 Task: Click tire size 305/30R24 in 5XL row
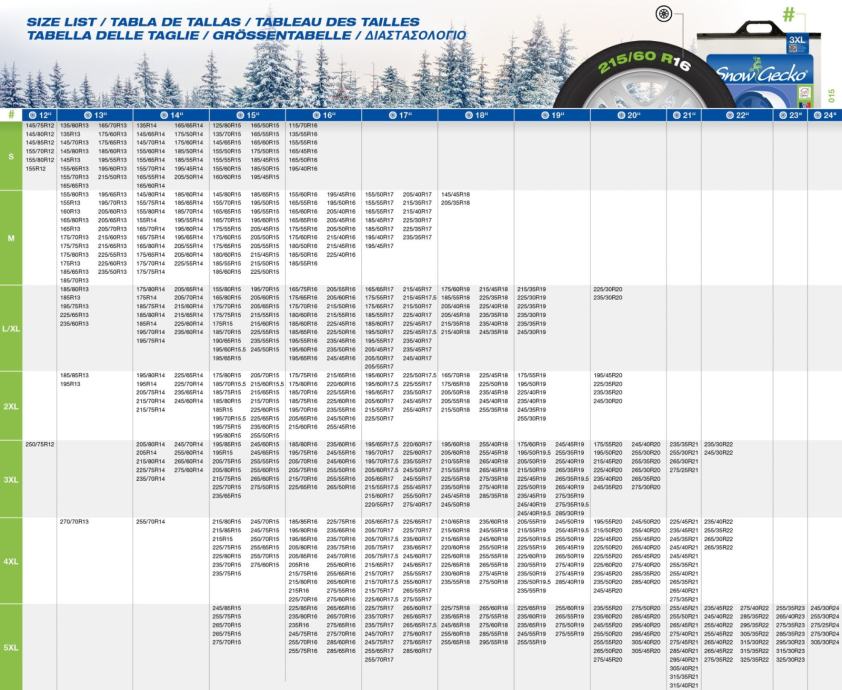click(825, 642)
